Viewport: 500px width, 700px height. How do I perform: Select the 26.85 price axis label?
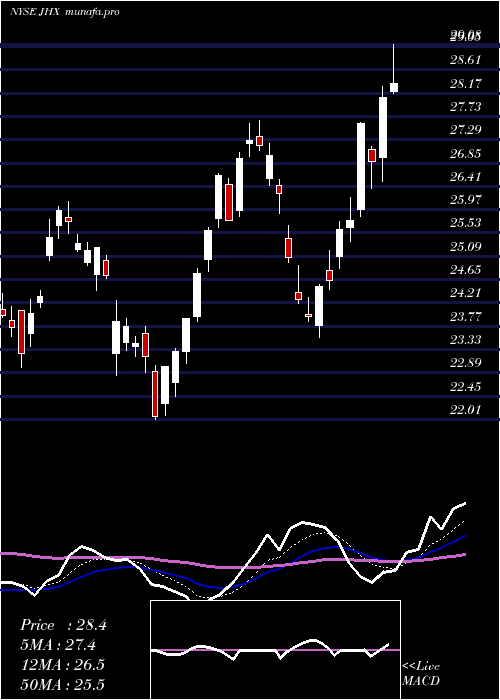[465, 154]
